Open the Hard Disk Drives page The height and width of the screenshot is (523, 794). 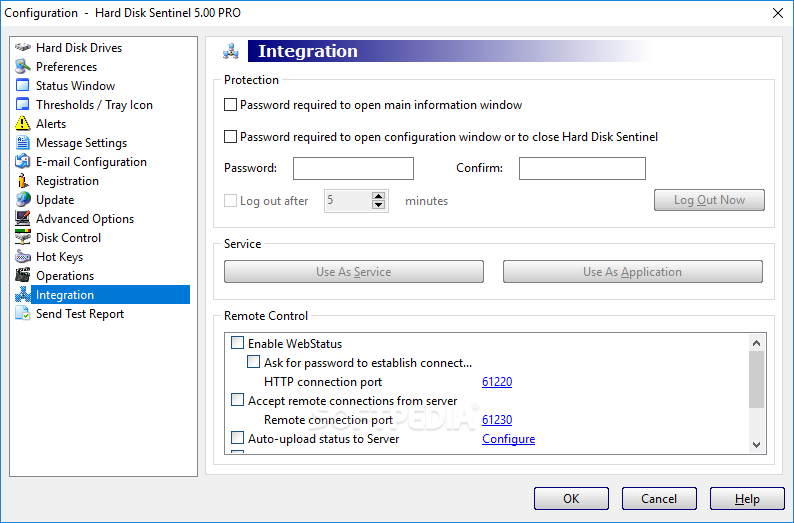click(79, 48)
